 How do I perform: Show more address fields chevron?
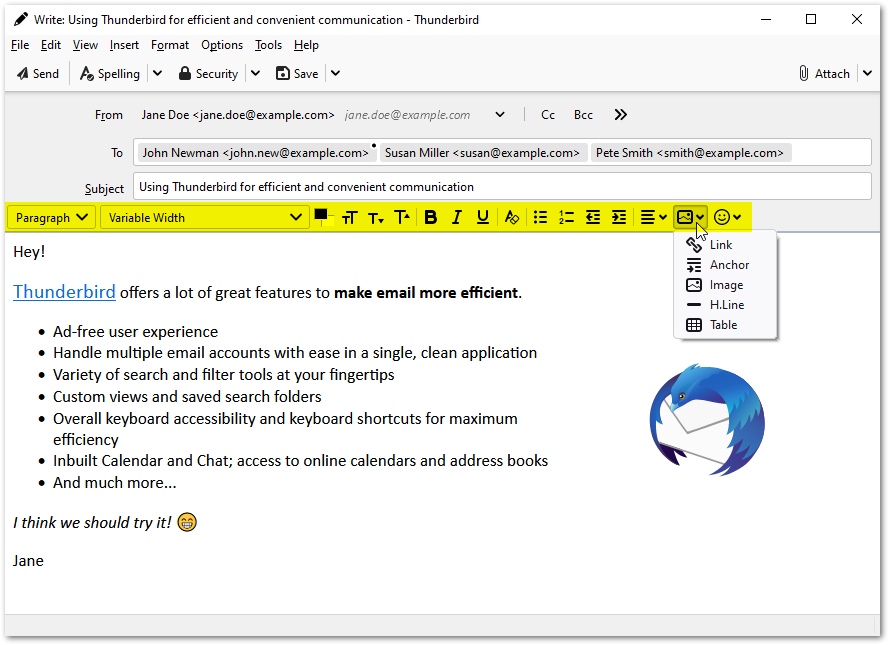pyautogui.click(x=620, y=115)
